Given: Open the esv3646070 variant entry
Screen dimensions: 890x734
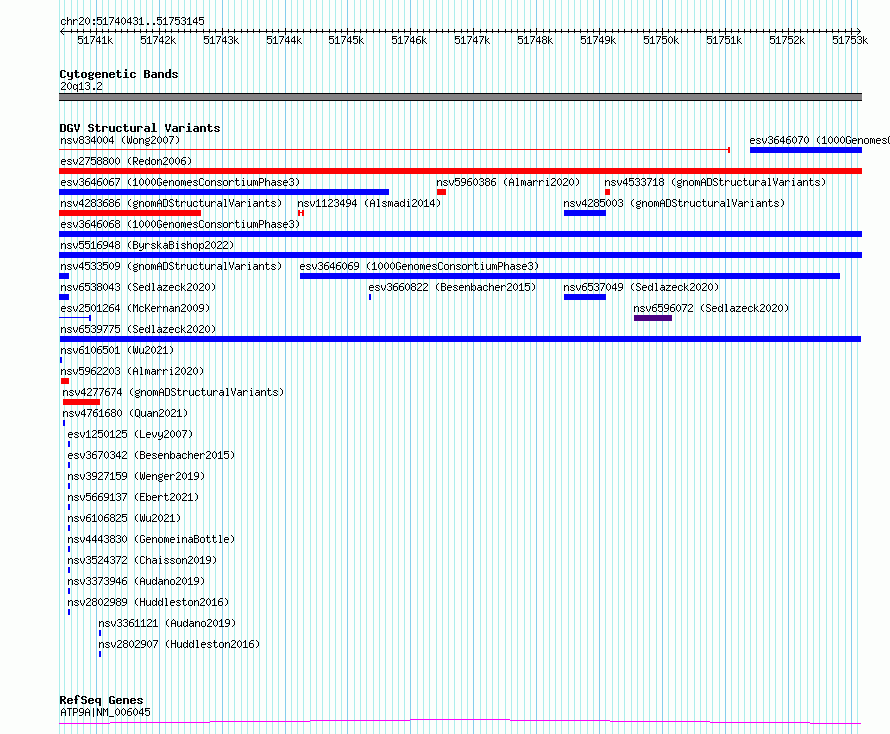Looking at the screenshot, I should pyautogui.click(x=819, y=140).
